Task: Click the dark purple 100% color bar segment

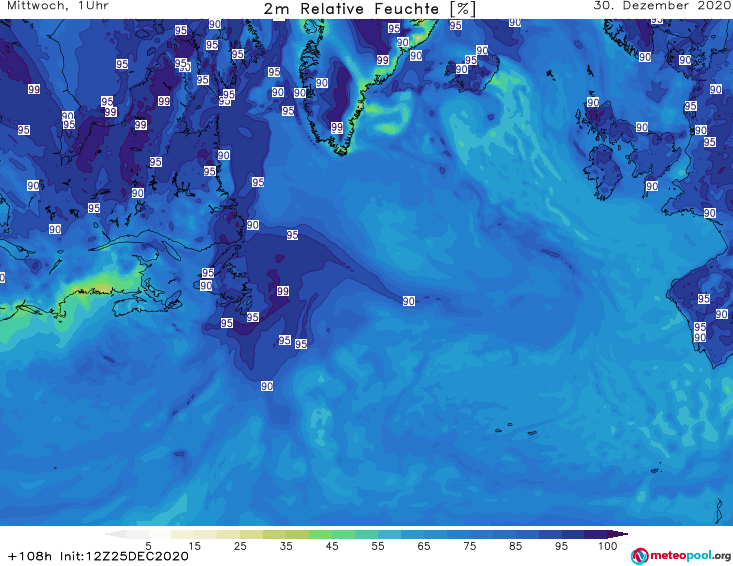Action: coord(596,534)
